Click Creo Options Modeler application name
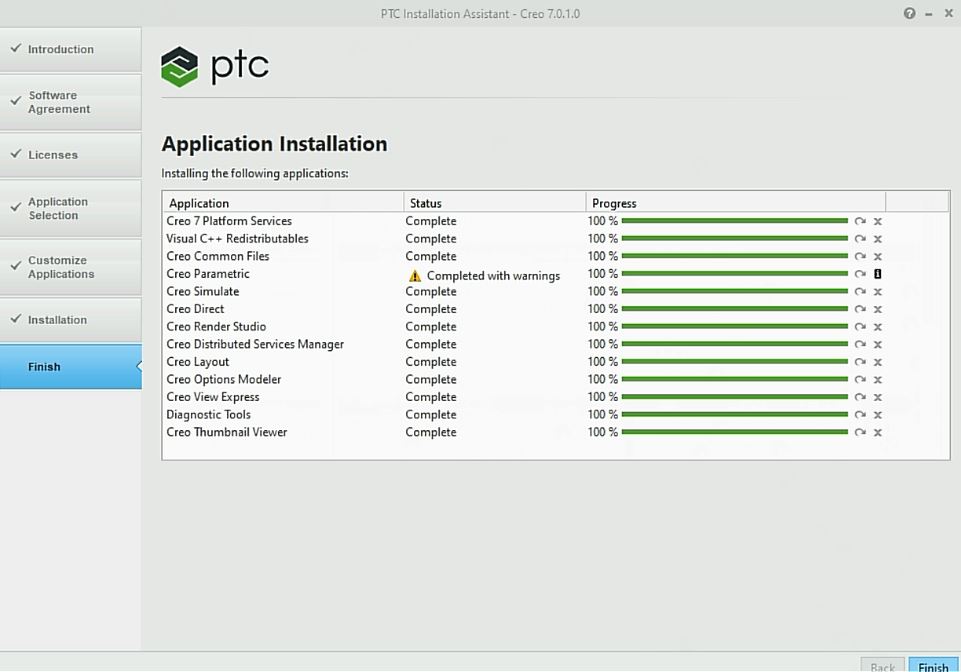961x672 pixels. click(x=224, y=380)
